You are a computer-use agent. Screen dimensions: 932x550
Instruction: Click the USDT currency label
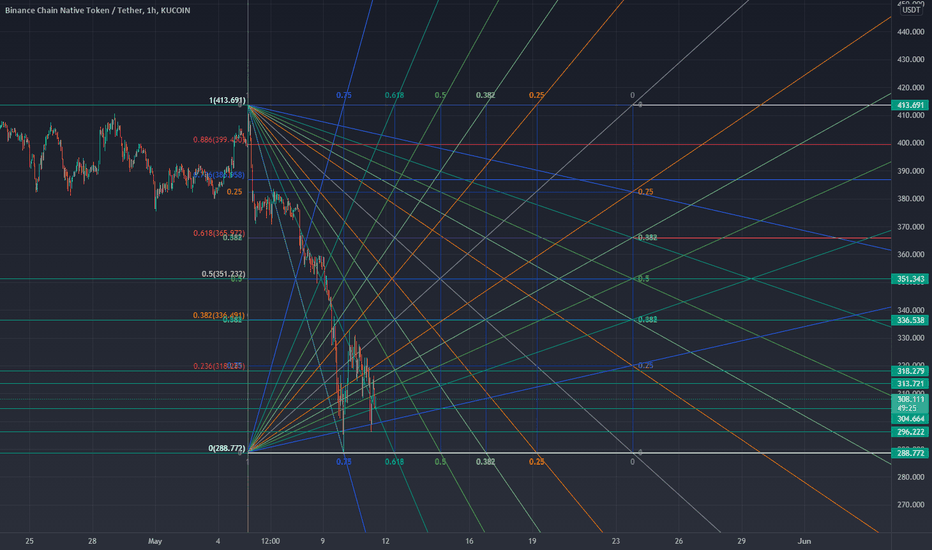point(911,10)
